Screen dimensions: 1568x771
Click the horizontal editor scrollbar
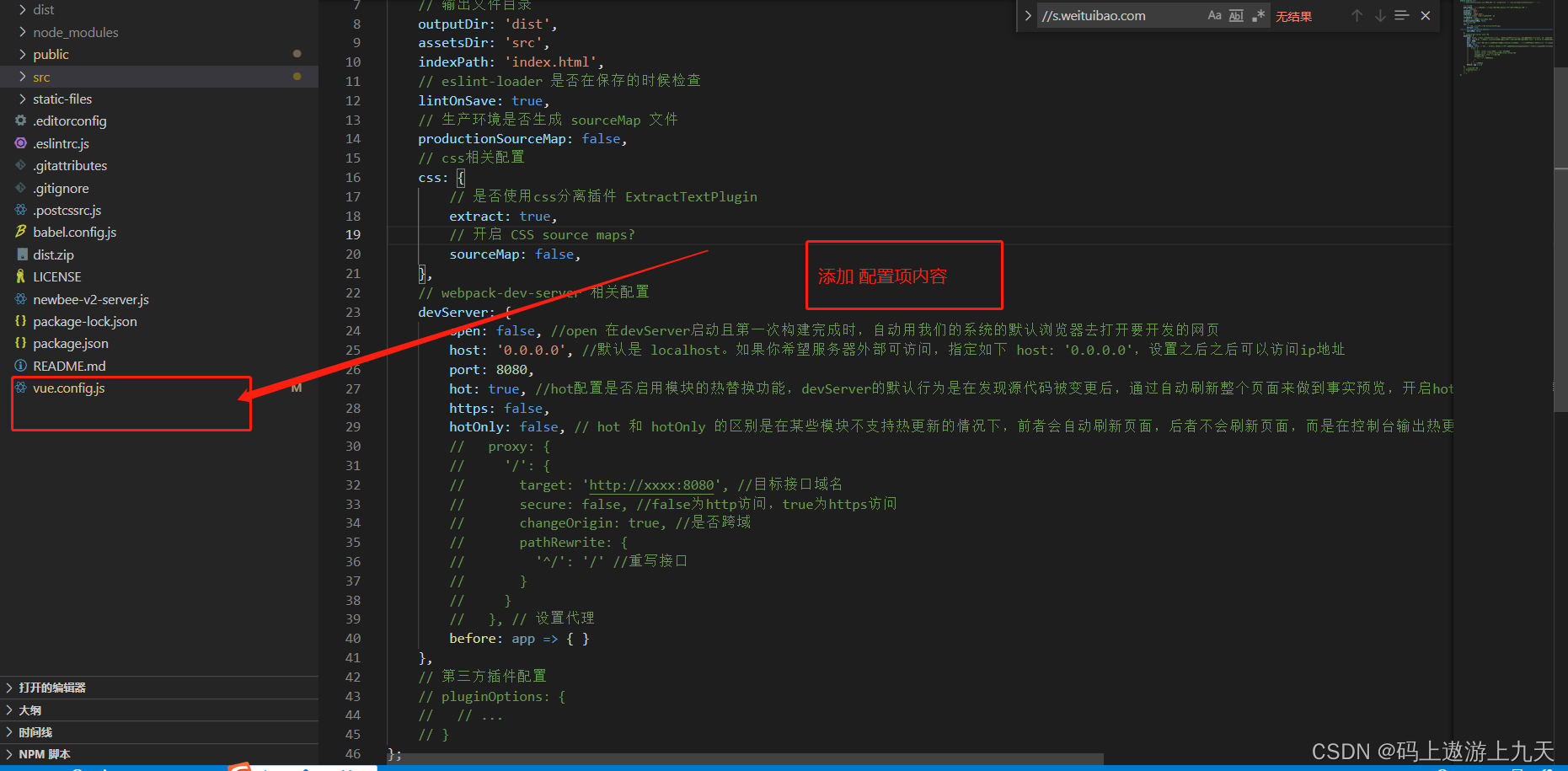coord(746,758)
